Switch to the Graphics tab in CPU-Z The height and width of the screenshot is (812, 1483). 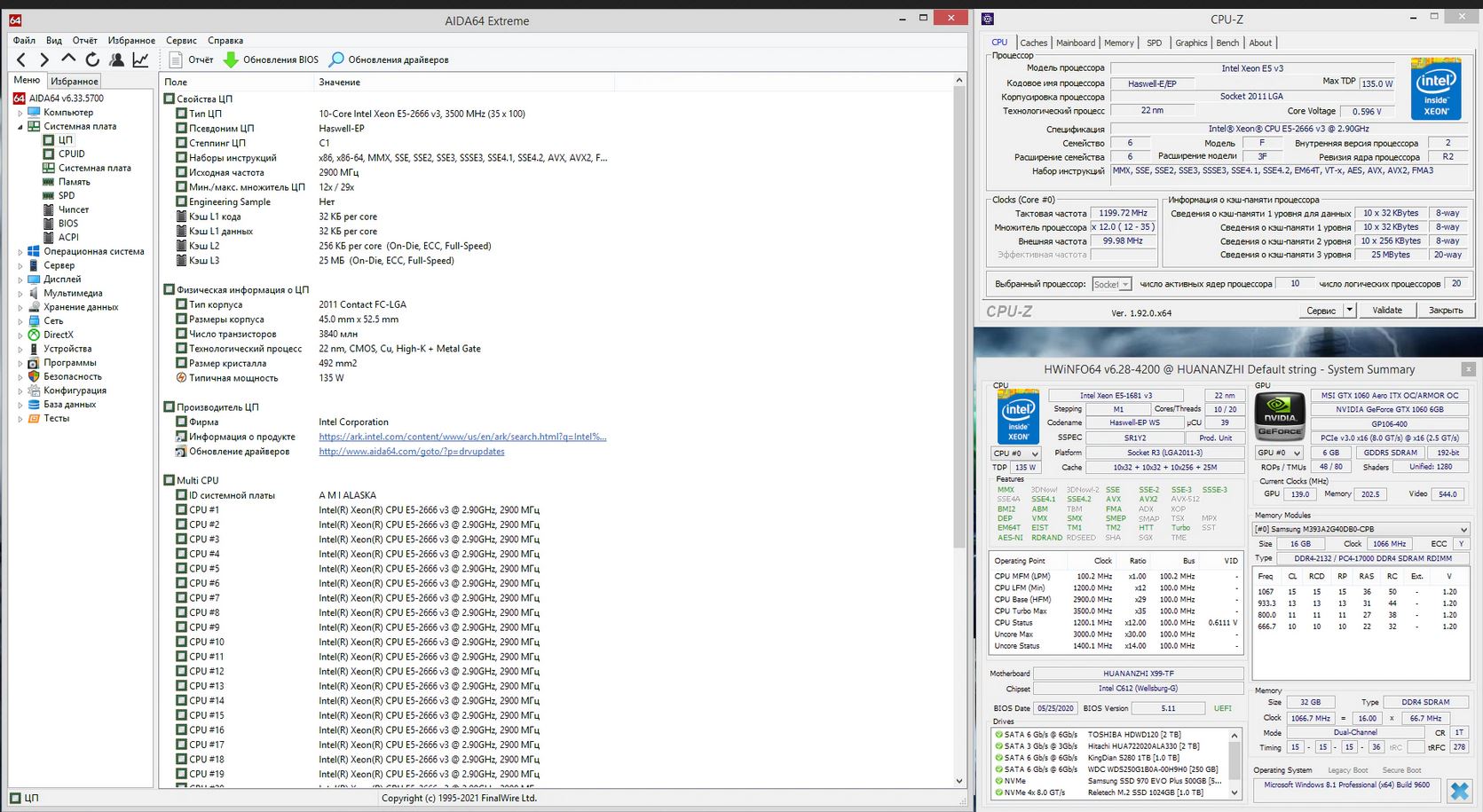pyautogui.click(x=1191, y=43)
